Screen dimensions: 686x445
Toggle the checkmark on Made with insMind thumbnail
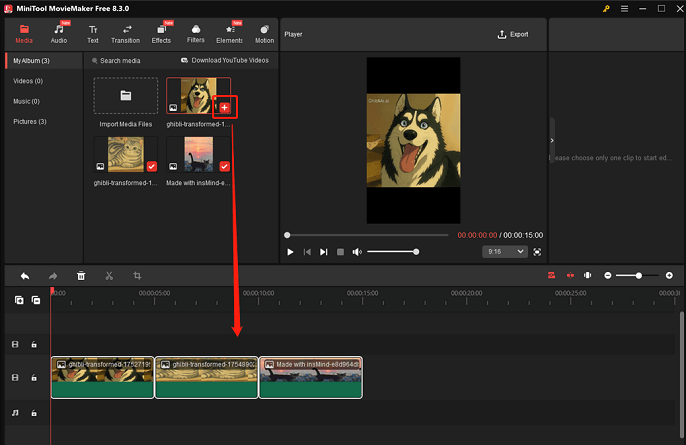[224, 166]
